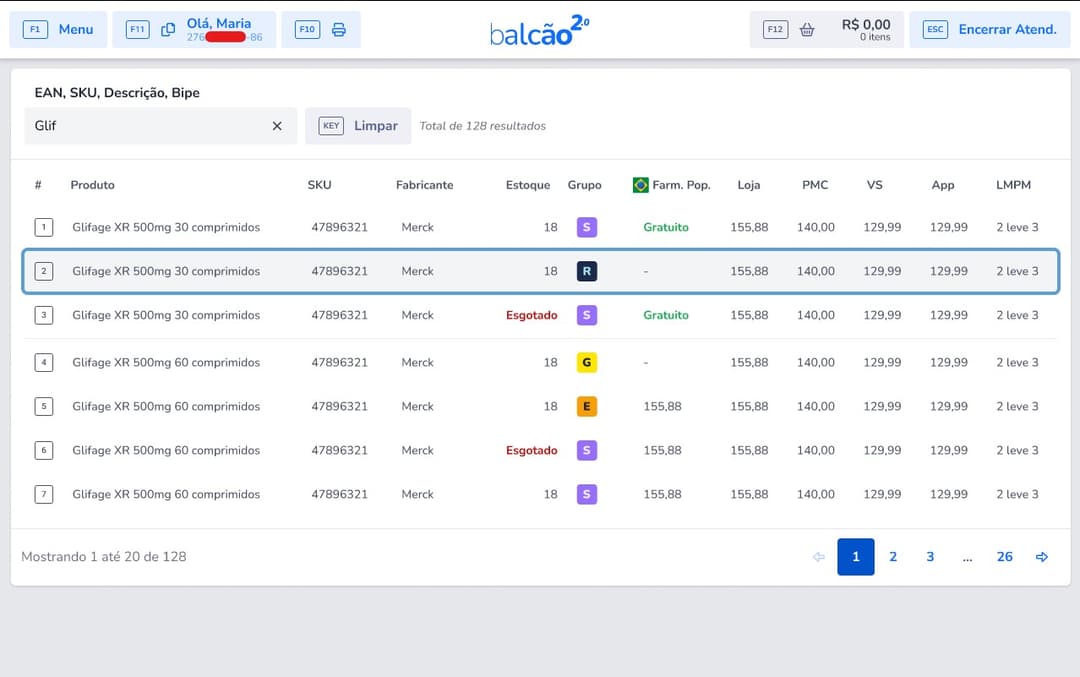
Task: Go to next page with right arrow
Action: pyautogui.click(x=1042, y=556)
